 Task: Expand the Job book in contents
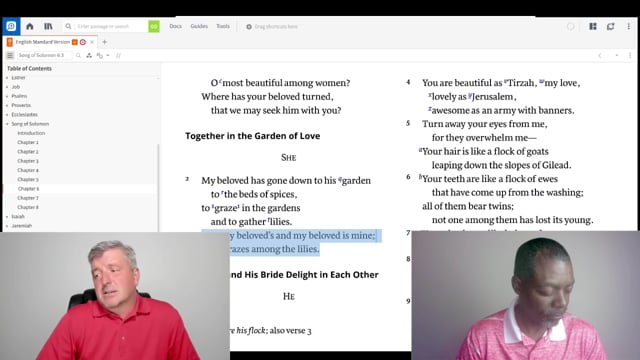pyautogui.click(x=7, y=87)
